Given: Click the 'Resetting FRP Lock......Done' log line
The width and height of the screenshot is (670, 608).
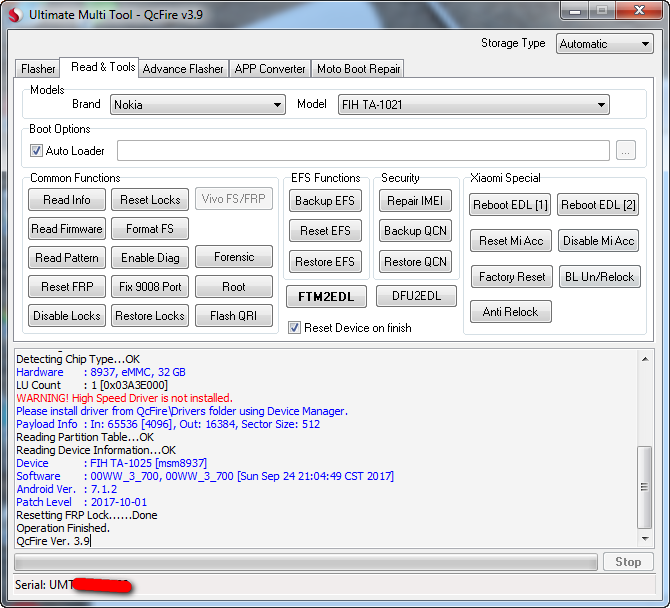Looking at the screenshot, I should tap(87, 515).
